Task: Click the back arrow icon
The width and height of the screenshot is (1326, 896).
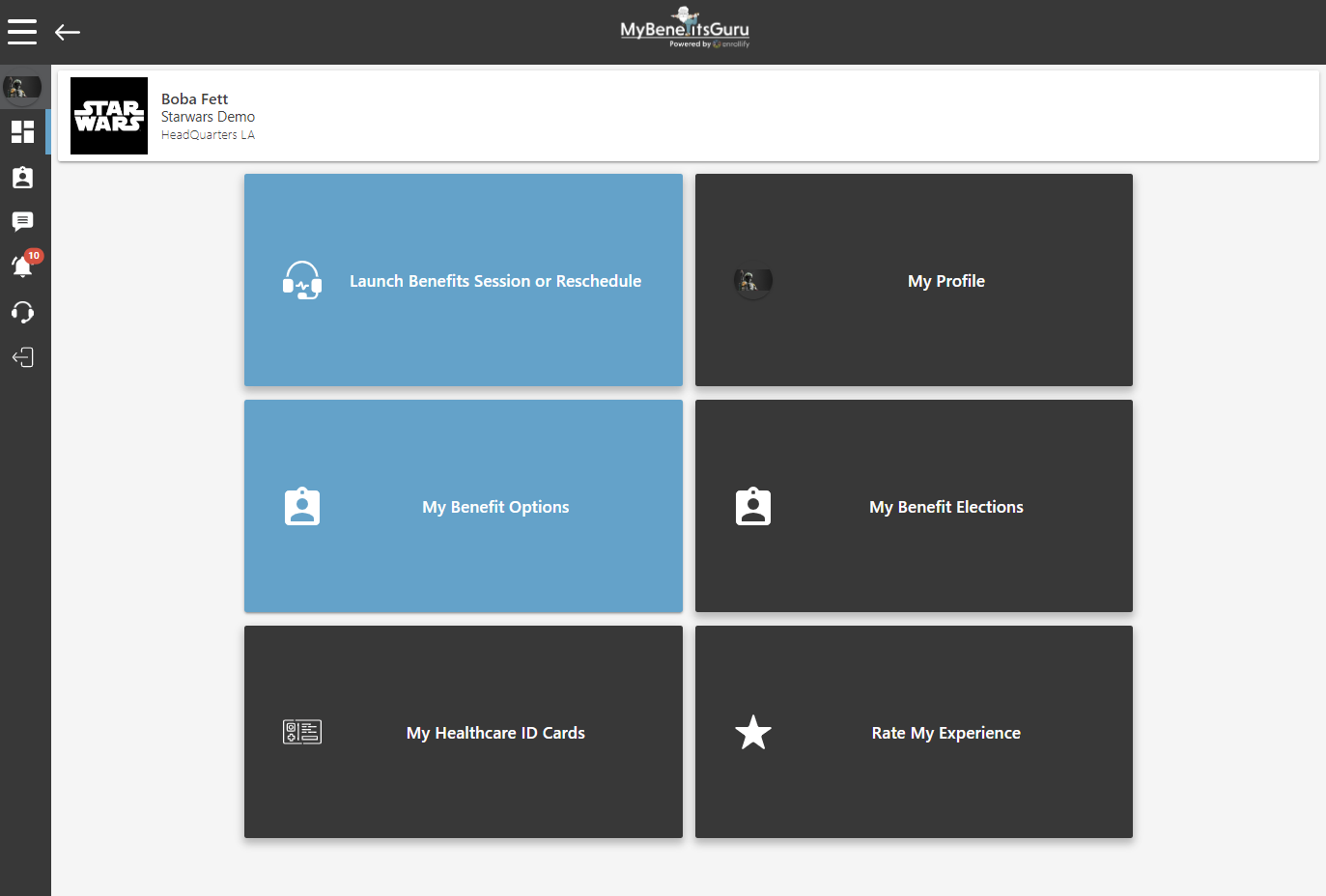Action: click(x=68, y=33)
